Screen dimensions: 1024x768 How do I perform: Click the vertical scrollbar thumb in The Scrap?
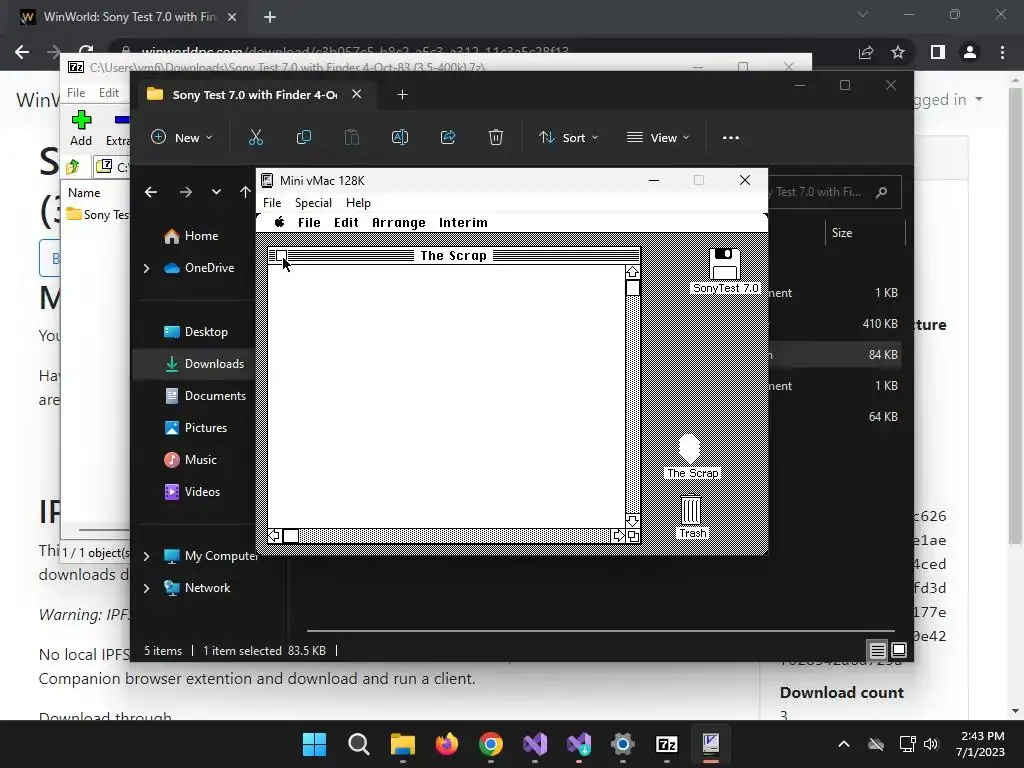tap(632, 288)
